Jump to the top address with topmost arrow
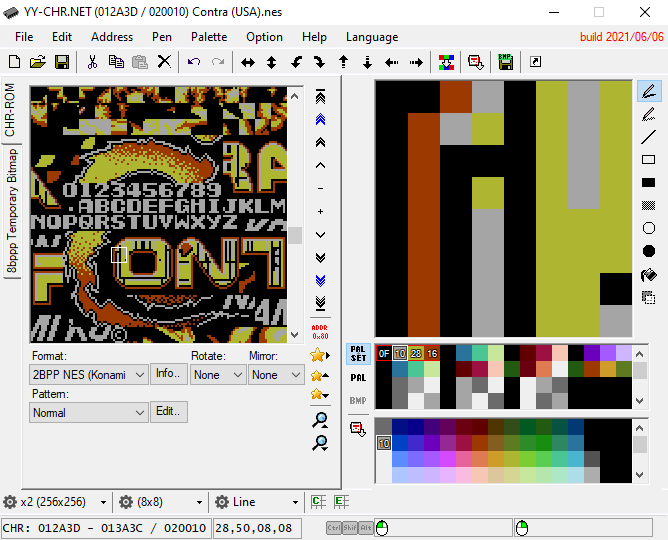Viewport: 668px width, 540px height. tap(320, 97)
